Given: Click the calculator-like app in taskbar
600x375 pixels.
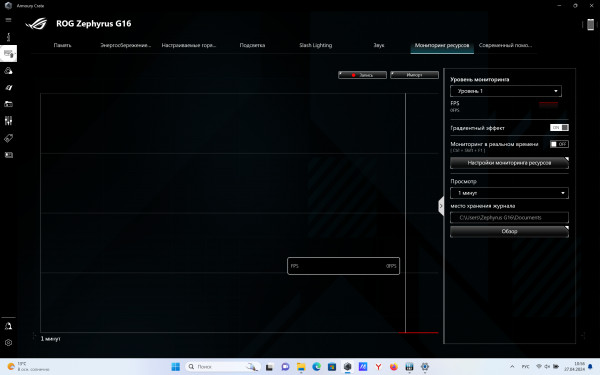Looking at the screenshot, I should click(x=409, y=367).
